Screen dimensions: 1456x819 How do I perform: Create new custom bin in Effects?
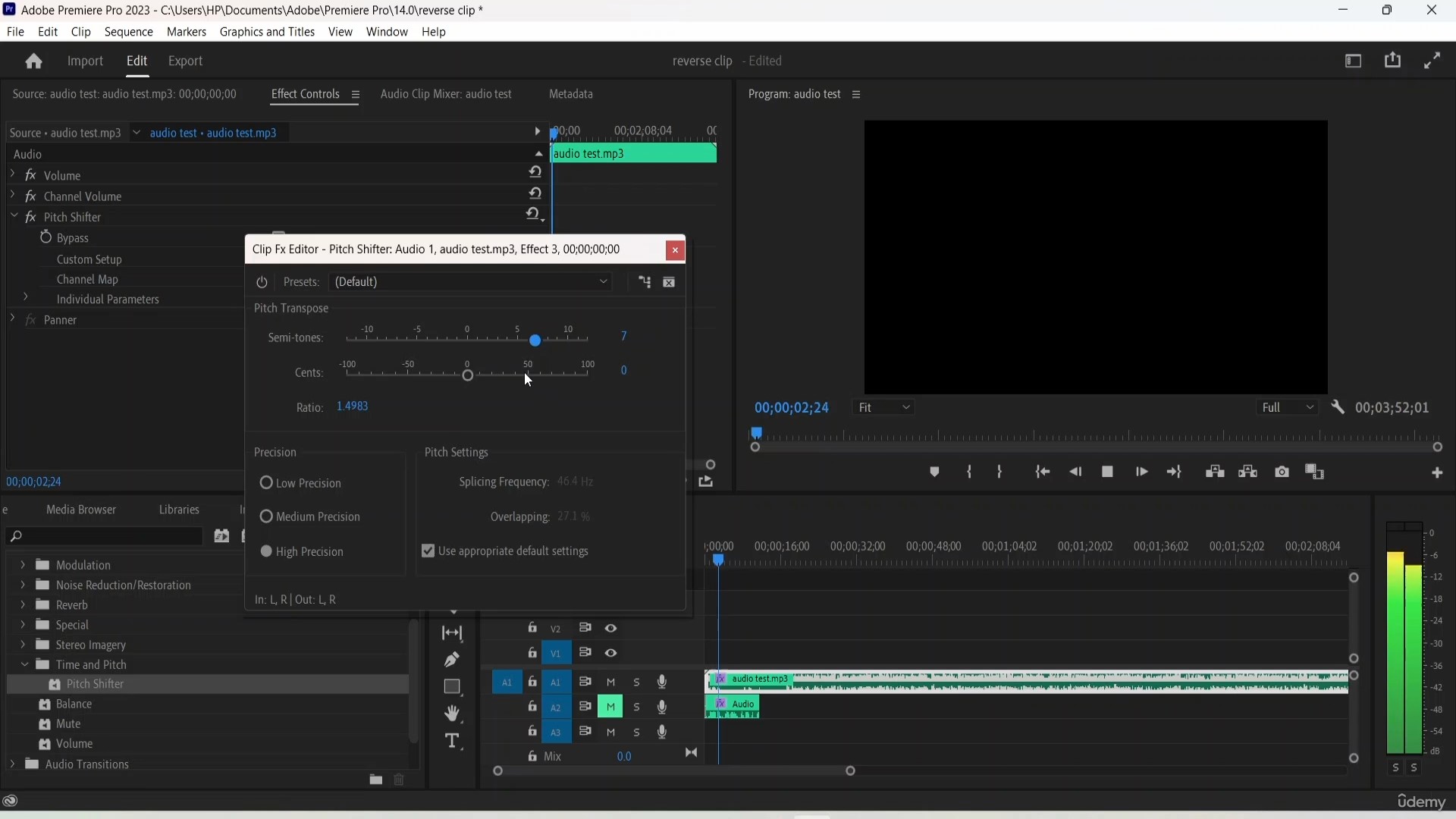pyautogui.click(x=375, y=781)
